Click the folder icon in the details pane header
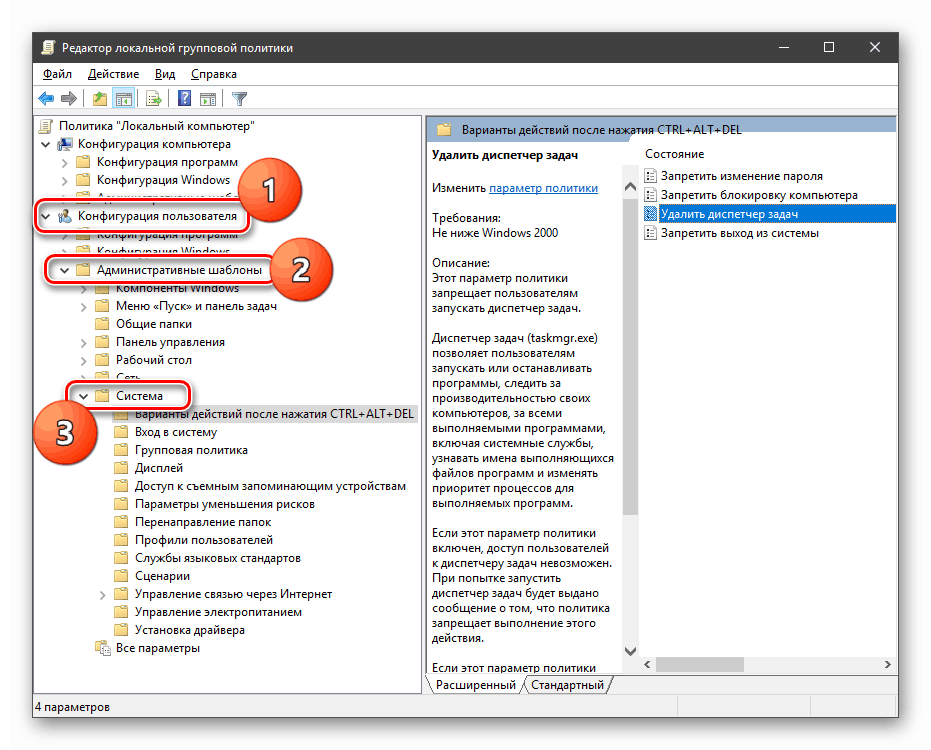 pyautogui.click(x=444, y=129)
